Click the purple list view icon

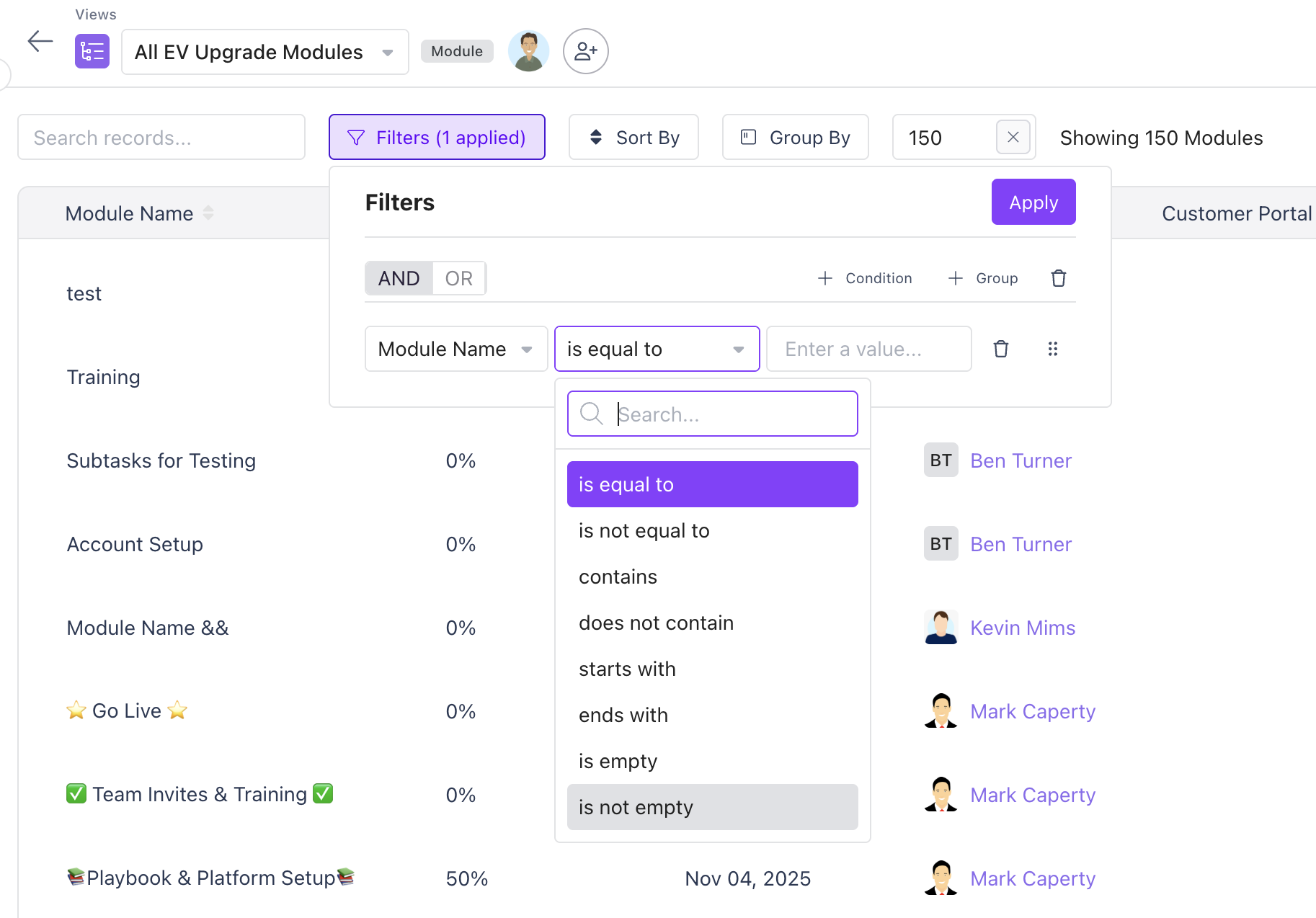pyautogui.click(x=92, y=52)
